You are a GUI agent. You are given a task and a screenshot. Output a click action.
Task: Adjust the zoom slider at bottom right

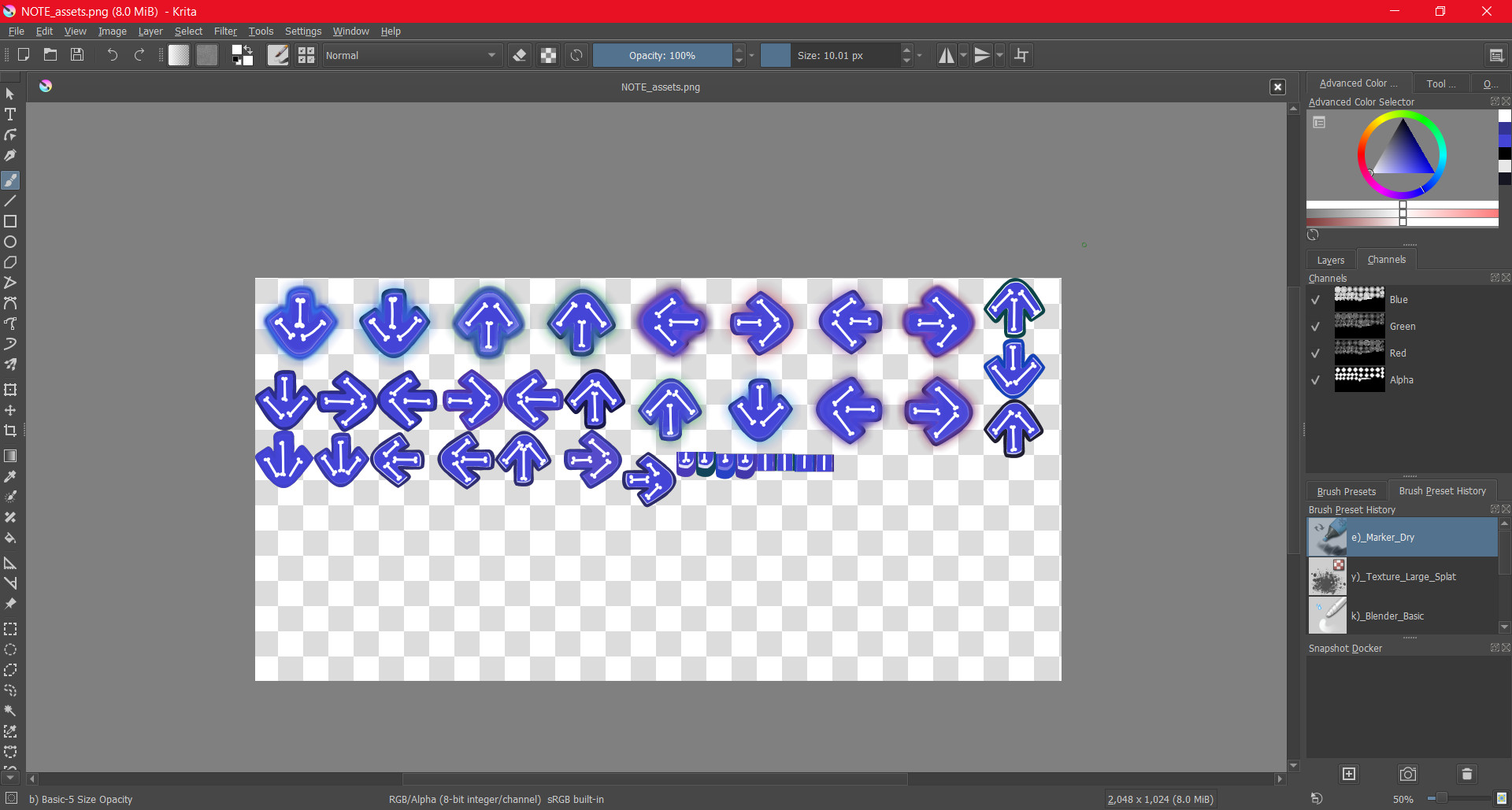click(1443, 797)
